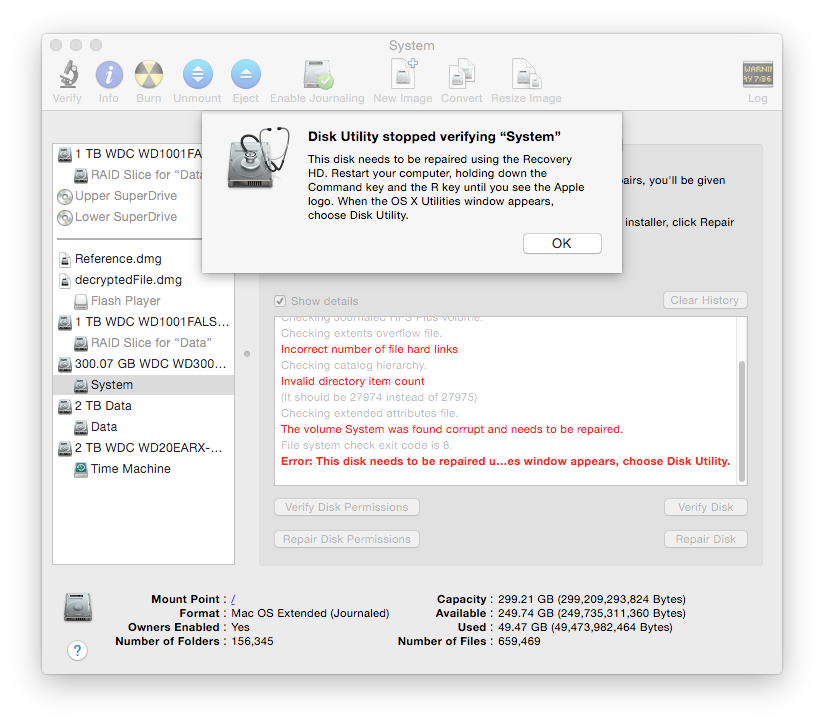This screenshot has width=824, height=724.
Task: Click the Clear History button
Action: pyautogui.click(x=705, y=300)
